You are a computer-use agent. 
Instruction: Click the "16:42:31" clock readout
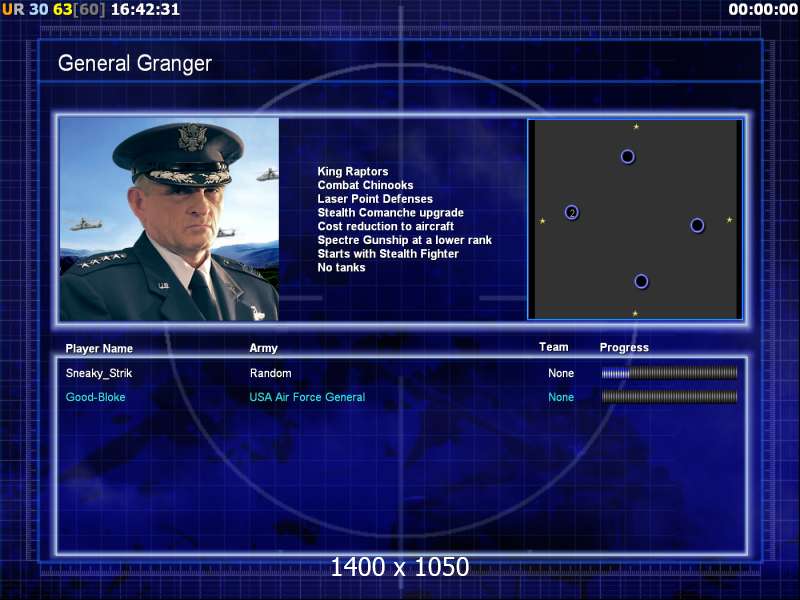pyautogui.click(x=145, y=9)
